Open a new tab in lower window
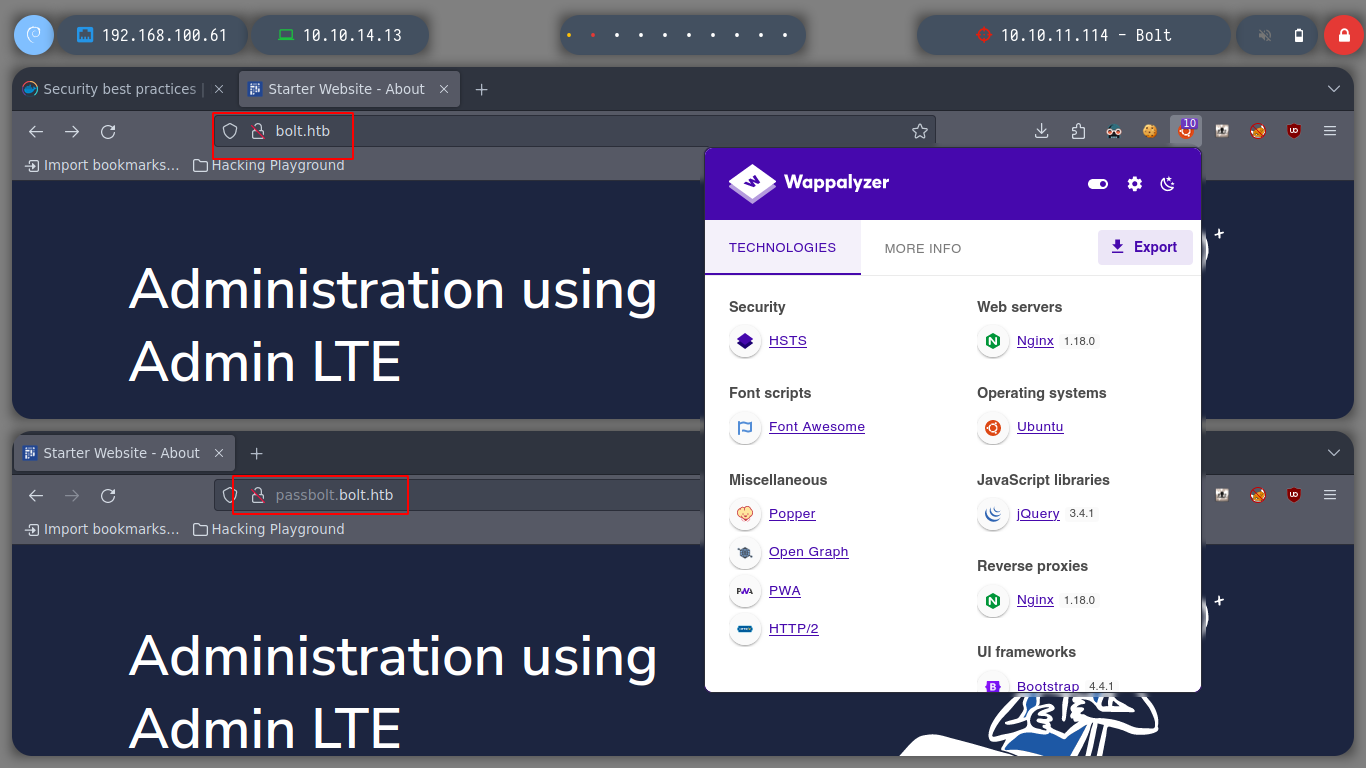The height and width of the screenshot is (768, 1366). click(x=256, y=453)
